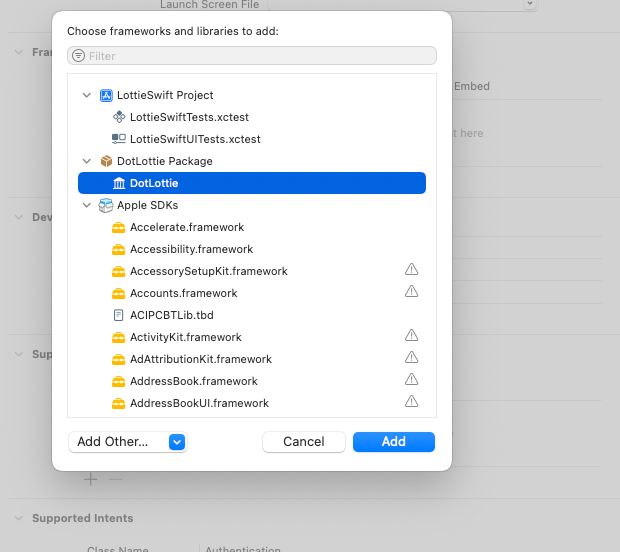Viewport: 620px width, 552px height.
Task: Click warning triangle for ActivityKit.framework
Action: (x=411, y=335)
